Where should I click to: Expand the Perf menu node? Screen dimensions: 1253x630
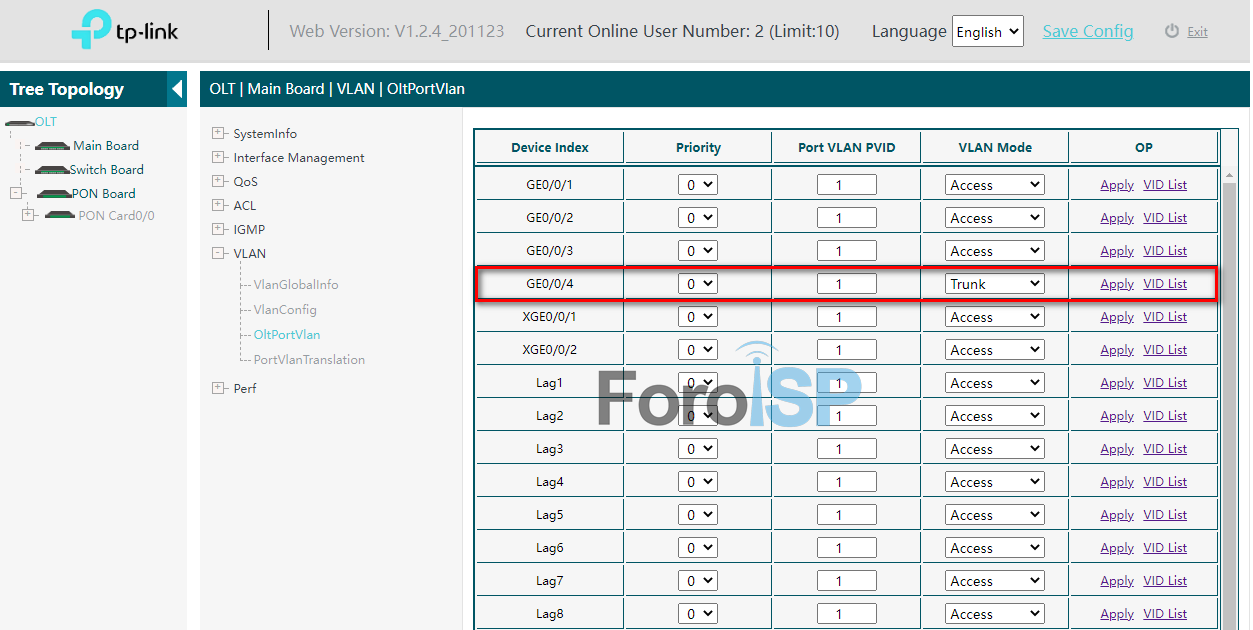click(x=219, y=388)
